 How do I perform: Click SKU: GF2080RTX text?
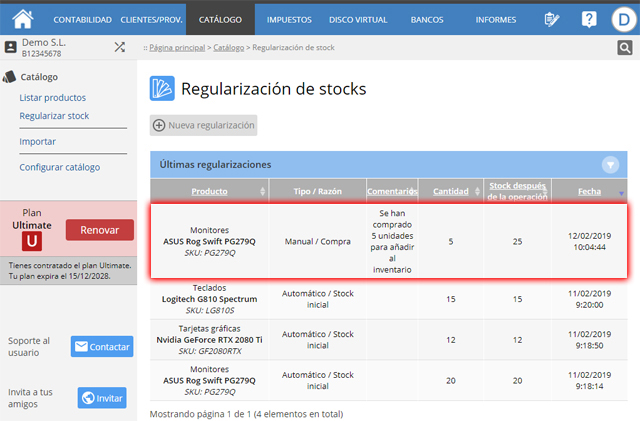tap(209, 351)
